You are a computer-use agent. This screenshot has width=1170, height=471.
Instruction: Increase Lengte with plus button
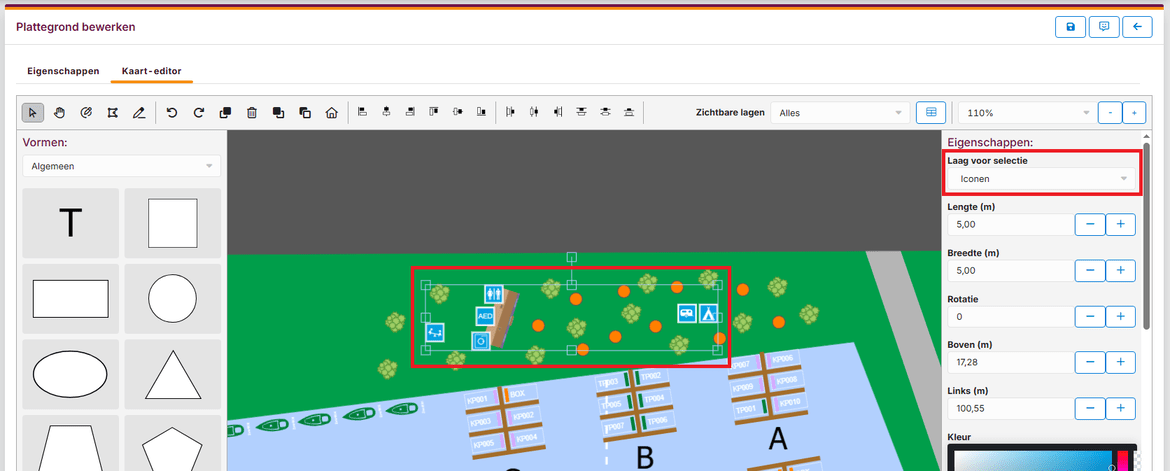tap(1121, 224)
